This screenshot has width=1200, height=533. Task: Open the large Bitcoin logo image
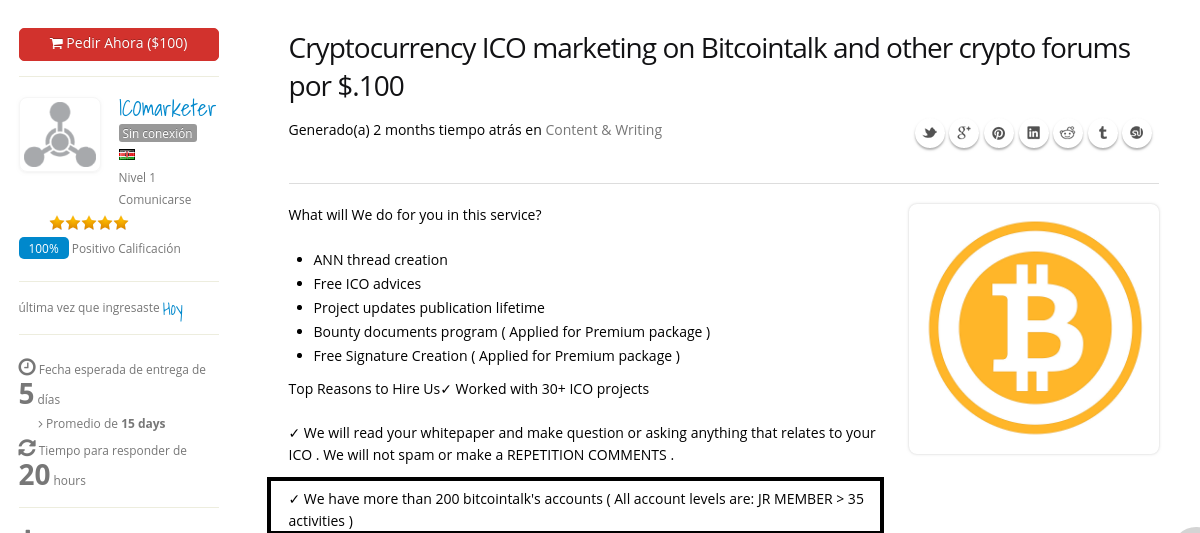pyautogui.click(x=1034, y=329)
